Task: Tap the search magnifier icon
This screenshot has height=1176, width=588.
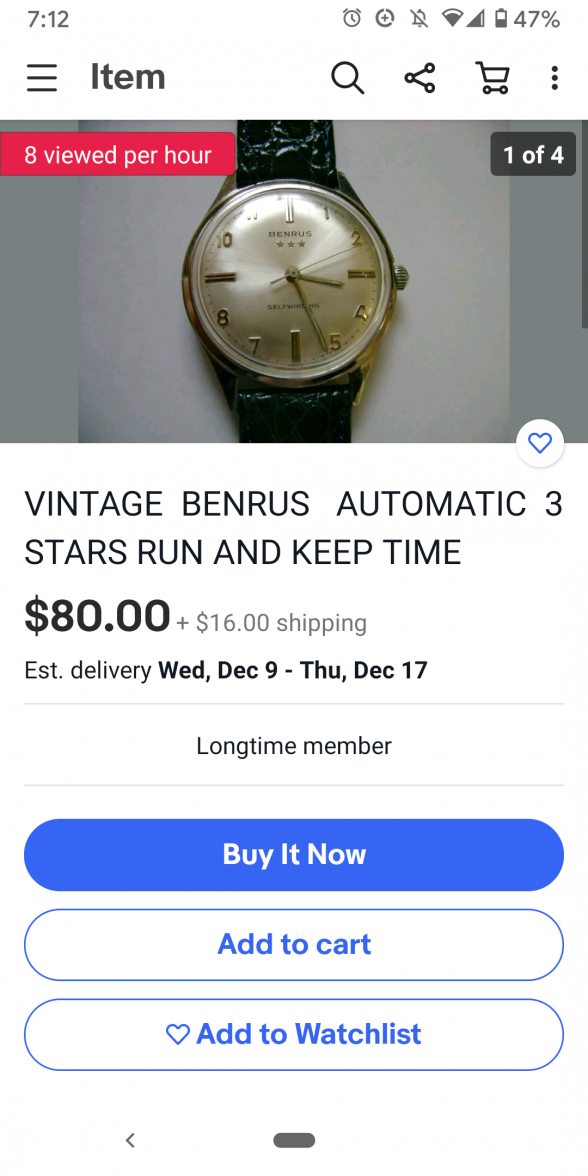Action: click(348, 78)
